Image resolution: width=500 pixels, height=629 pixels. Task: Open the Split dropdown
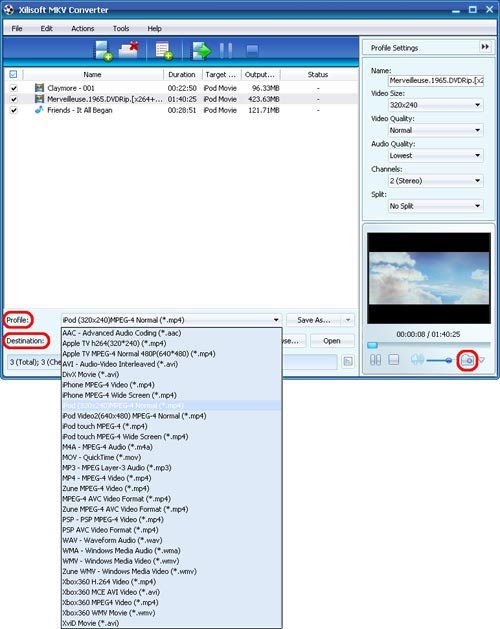(435, 206)
